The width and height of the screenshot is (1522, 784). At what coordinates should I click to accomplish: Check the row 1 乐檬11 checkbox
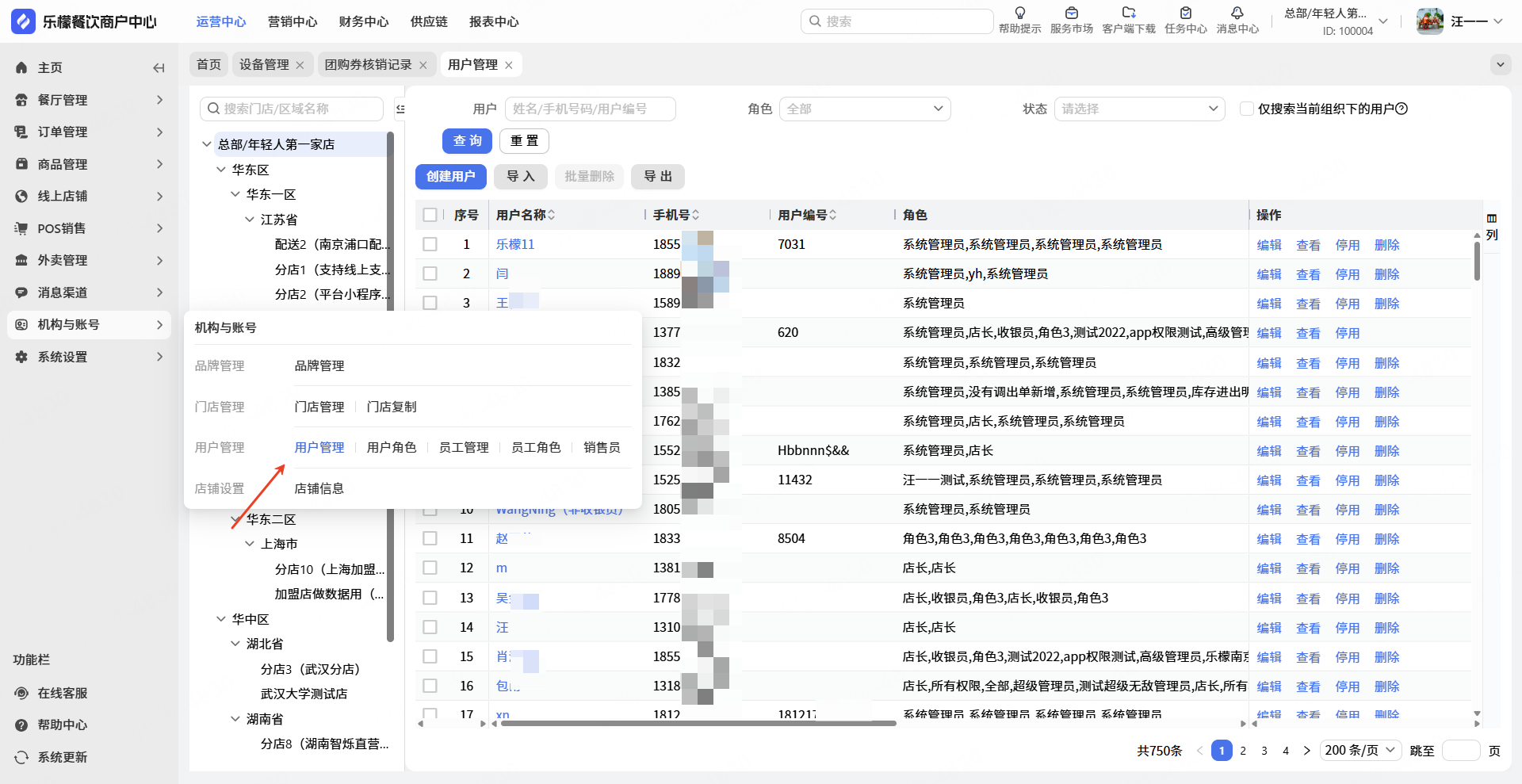coord(430,244)
